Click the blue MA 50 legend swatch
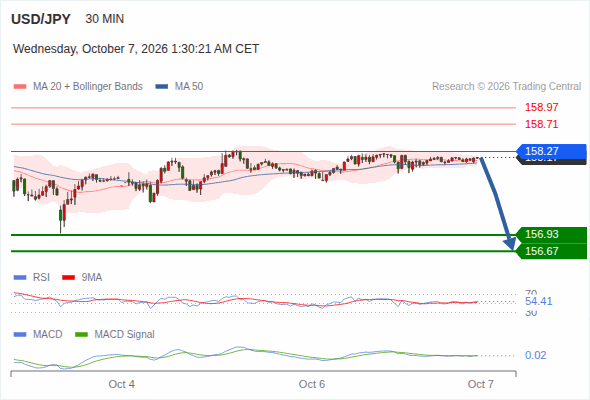Viewport: 590px width, 400px height. (162, 87)
